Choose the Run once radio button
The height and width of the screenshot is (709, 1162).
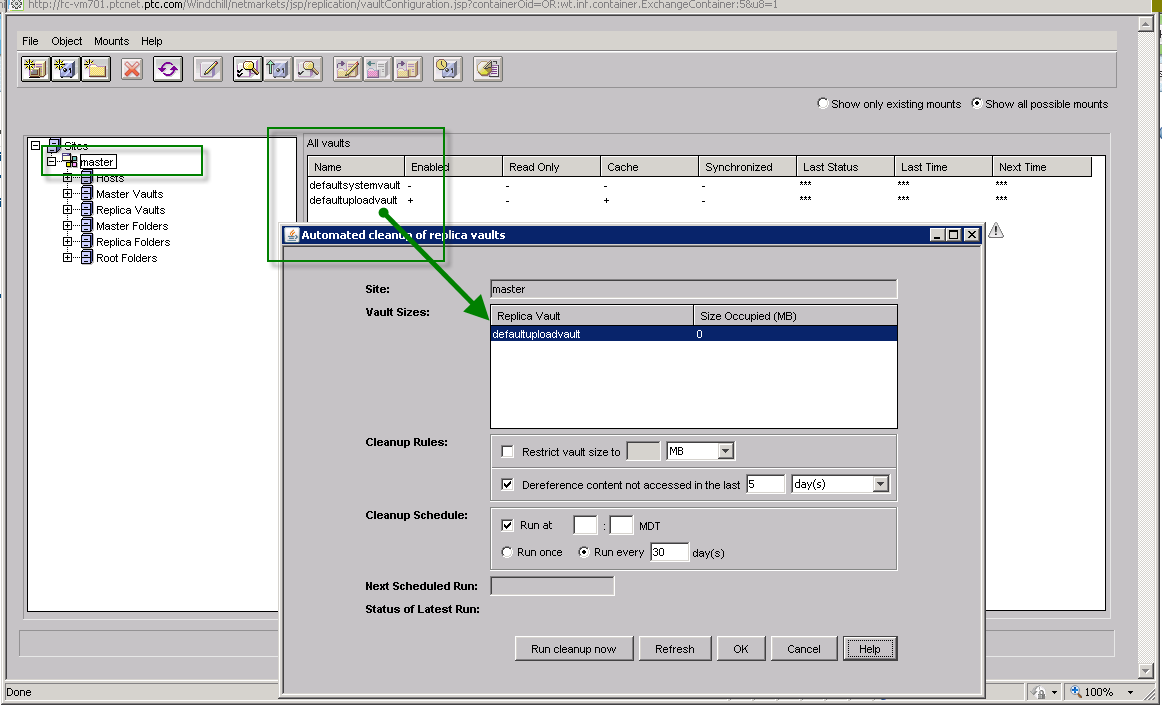coord(507,552)
